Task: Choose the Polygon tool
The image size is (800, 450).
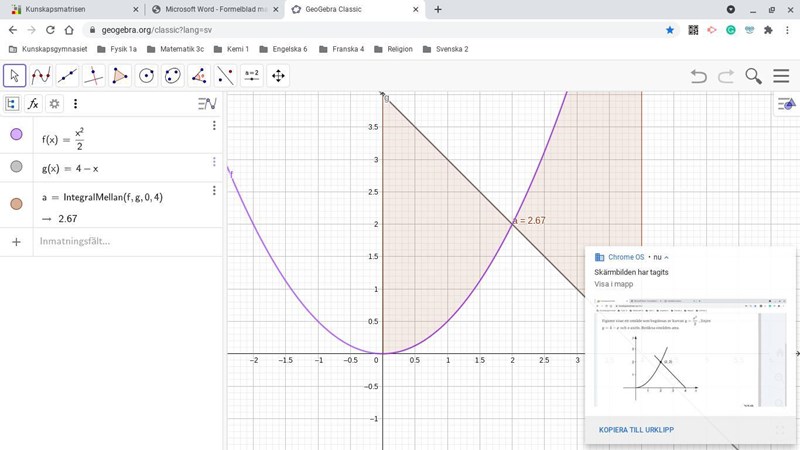Action: click(x=120, y=76)
